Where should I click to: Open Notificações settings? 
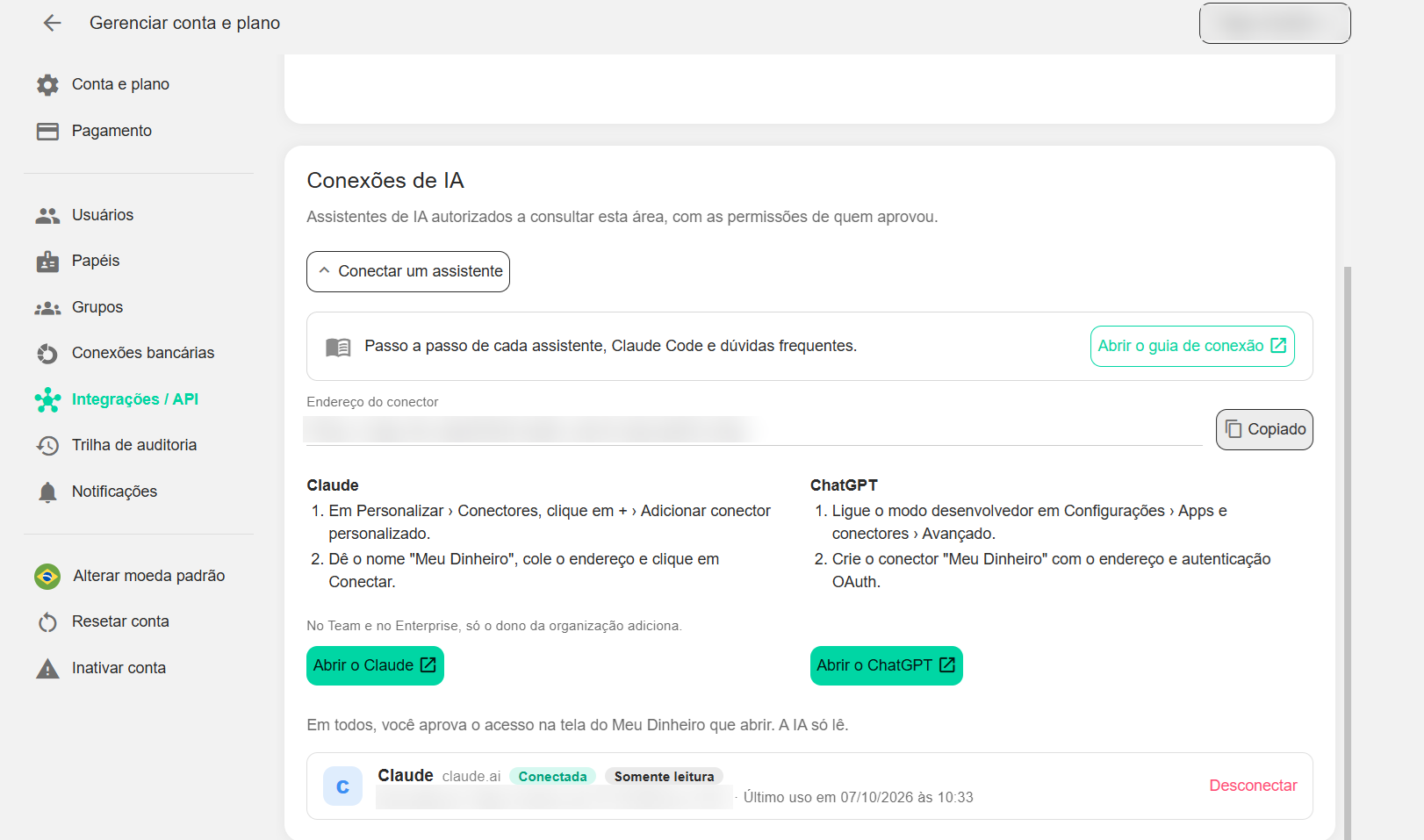click(x=114, y=492)
